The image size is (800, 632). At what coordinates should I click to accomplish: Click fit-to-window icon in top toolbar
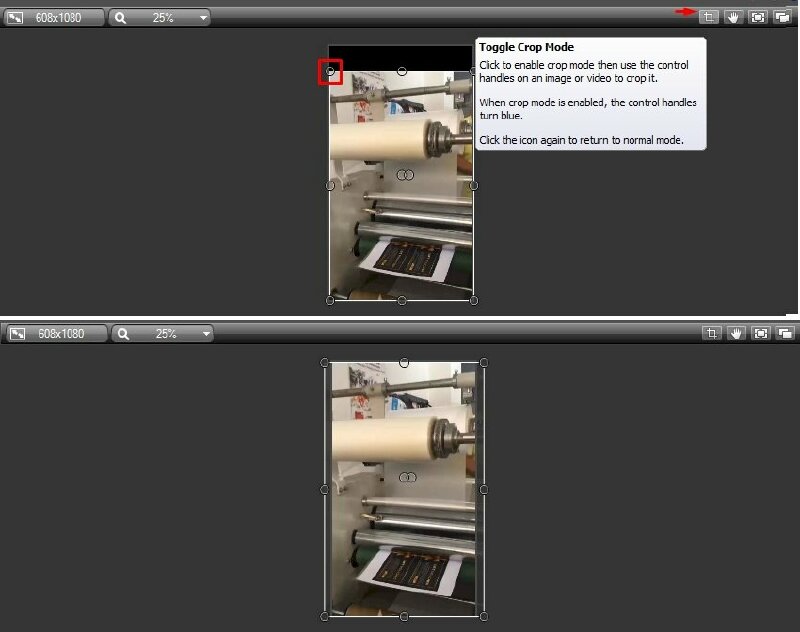pos(759,17)
